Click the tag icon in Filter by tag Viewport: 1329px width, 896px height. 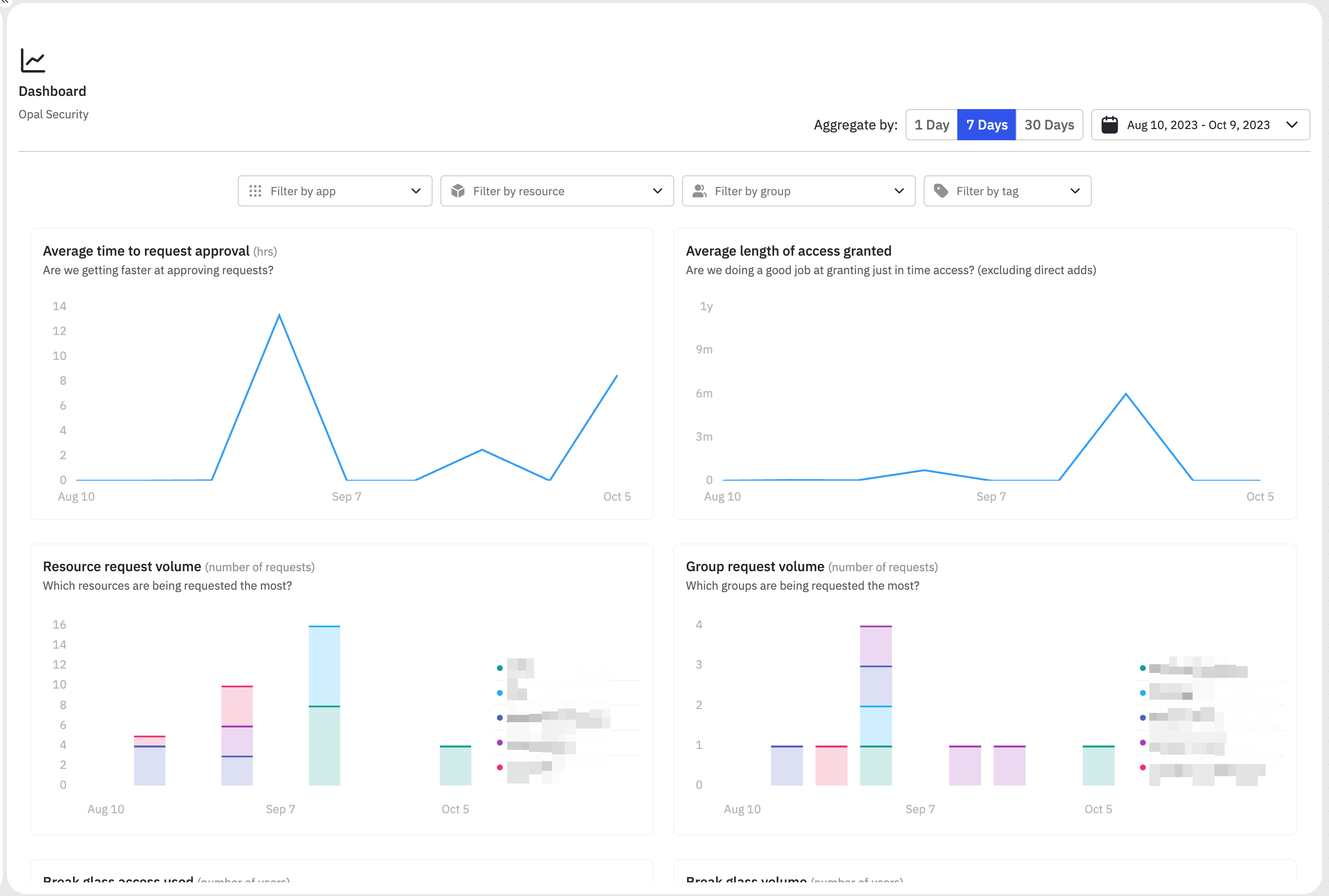[x=941, y=191]
